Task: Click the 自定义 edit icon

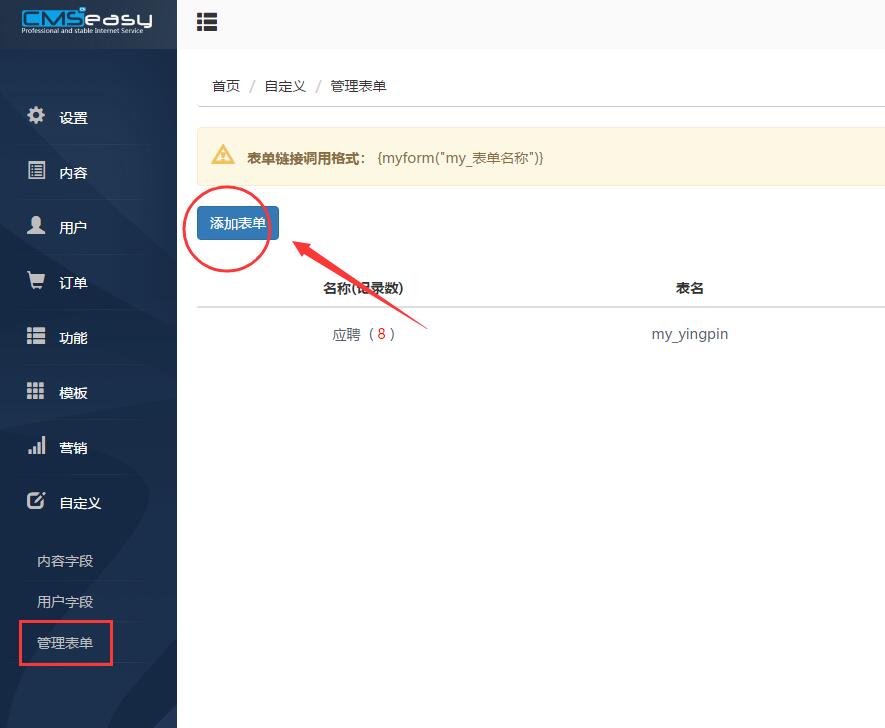Action: tap(36, 501)
